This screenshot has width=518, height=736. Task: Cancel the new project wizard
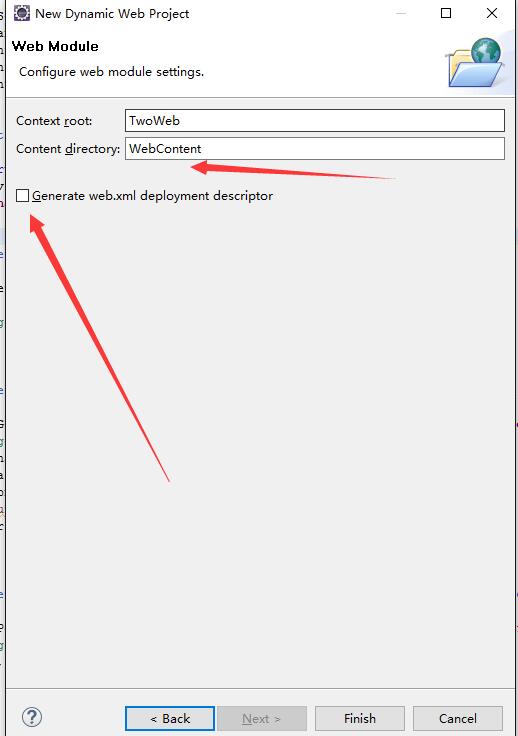(x=457, y=718)
